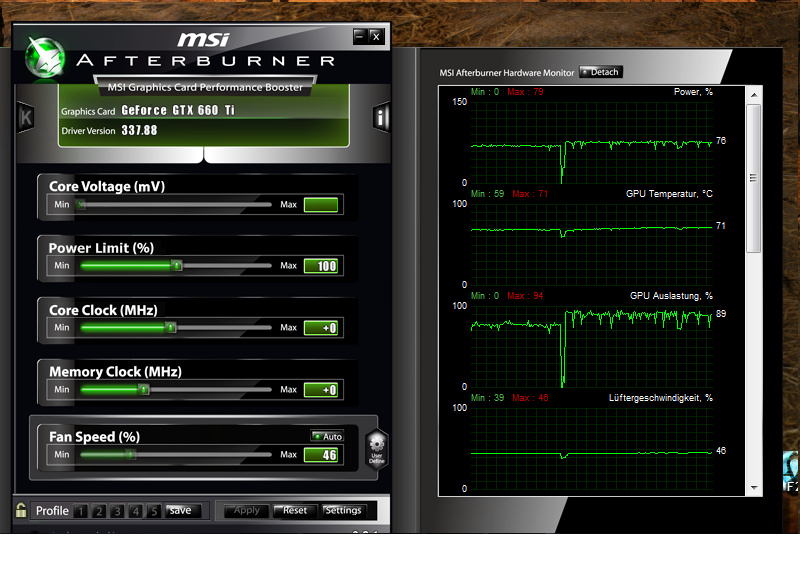Detach the Hardware Monitor panel

[601, 72]
